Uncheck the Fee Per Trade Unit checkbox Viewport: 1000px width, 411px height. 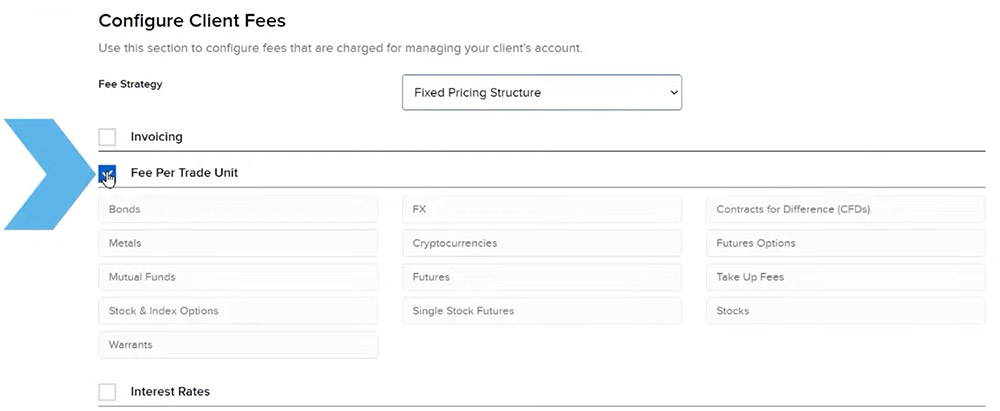point(107,173)
